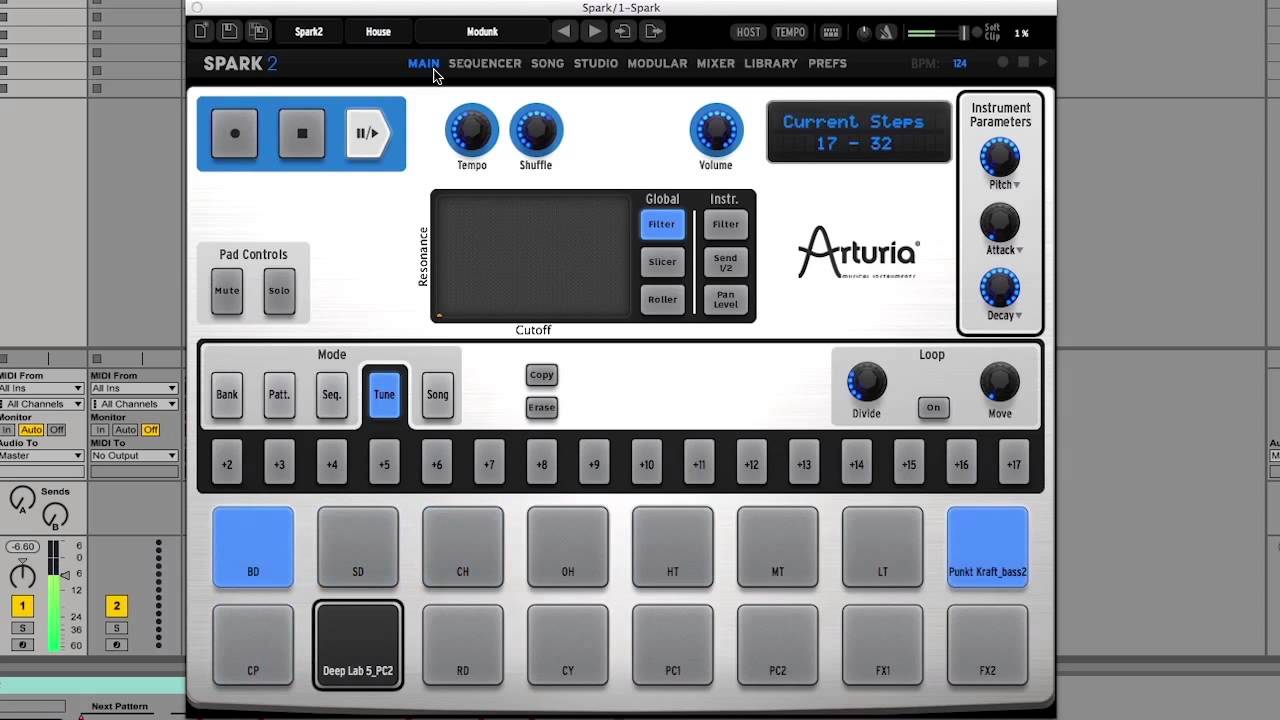Screen dimensions: 1280x720
Task: Click the large Stop button in the transport
Action: pyautogui.click(x=302, y=134)
